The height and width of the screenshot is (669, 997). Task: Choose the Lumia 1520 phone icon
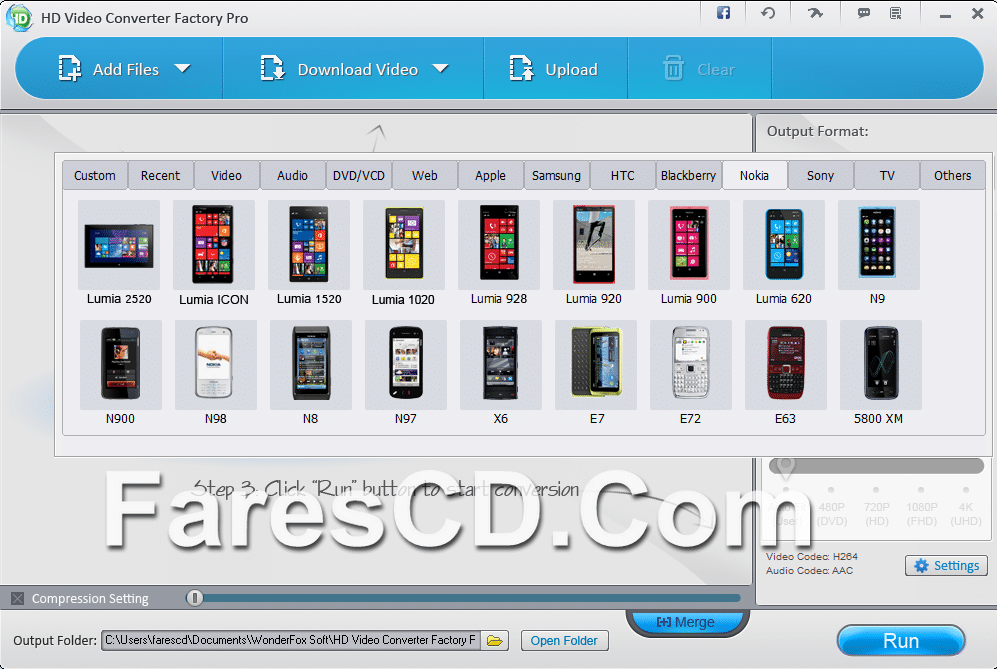[x=309, y=245]
